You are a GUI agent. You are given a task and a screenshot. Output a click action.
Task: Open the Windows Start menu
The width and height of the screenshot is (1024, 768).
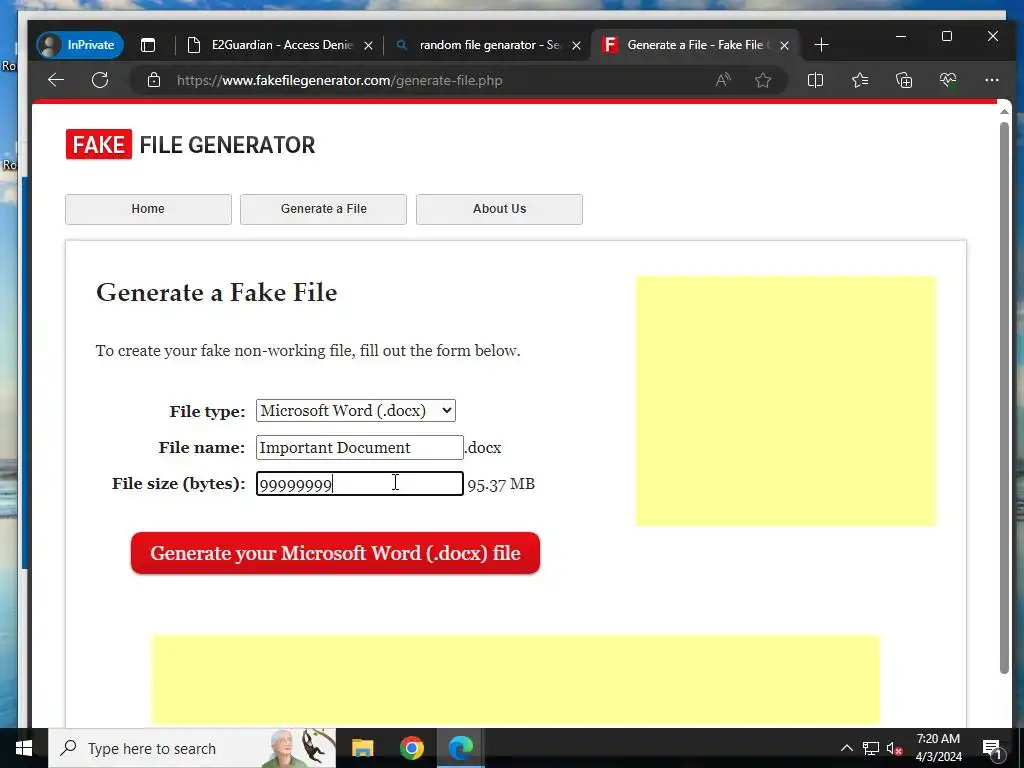point(24,748)
